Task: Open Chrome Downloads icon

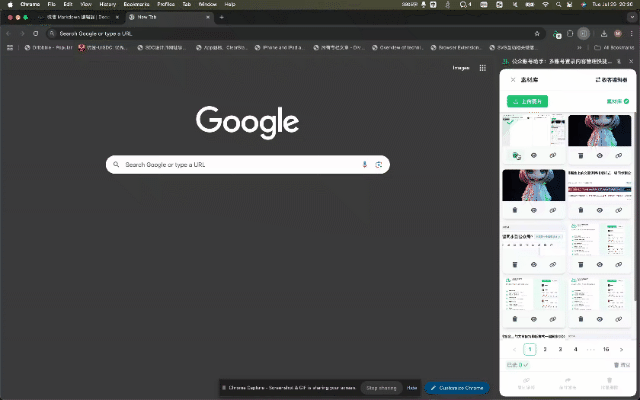Action: [604, 34]
